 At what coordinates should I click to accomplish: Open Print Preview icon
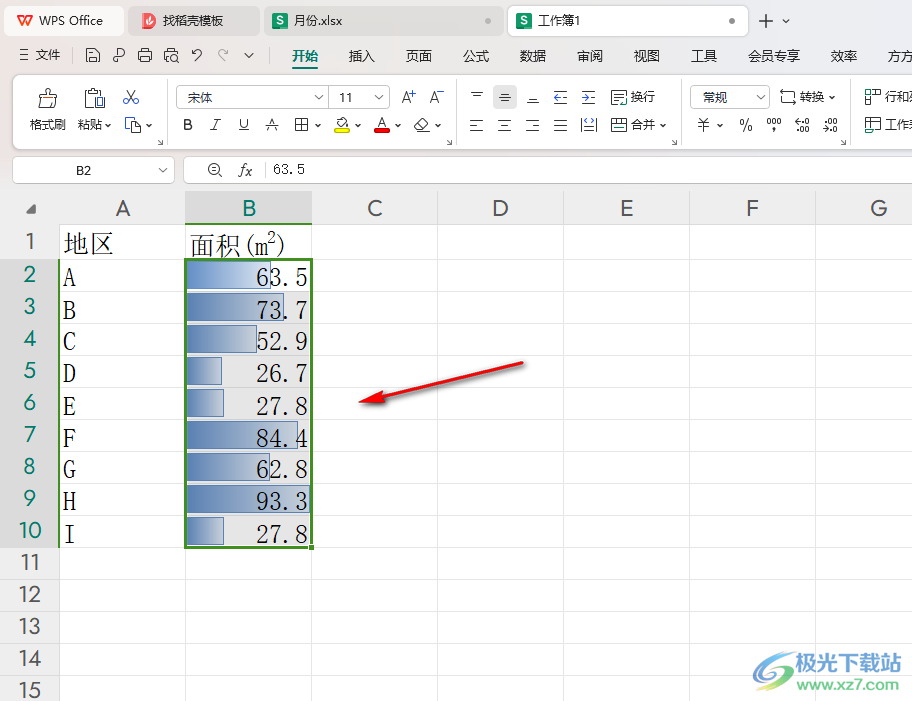(x=171, y=55)
